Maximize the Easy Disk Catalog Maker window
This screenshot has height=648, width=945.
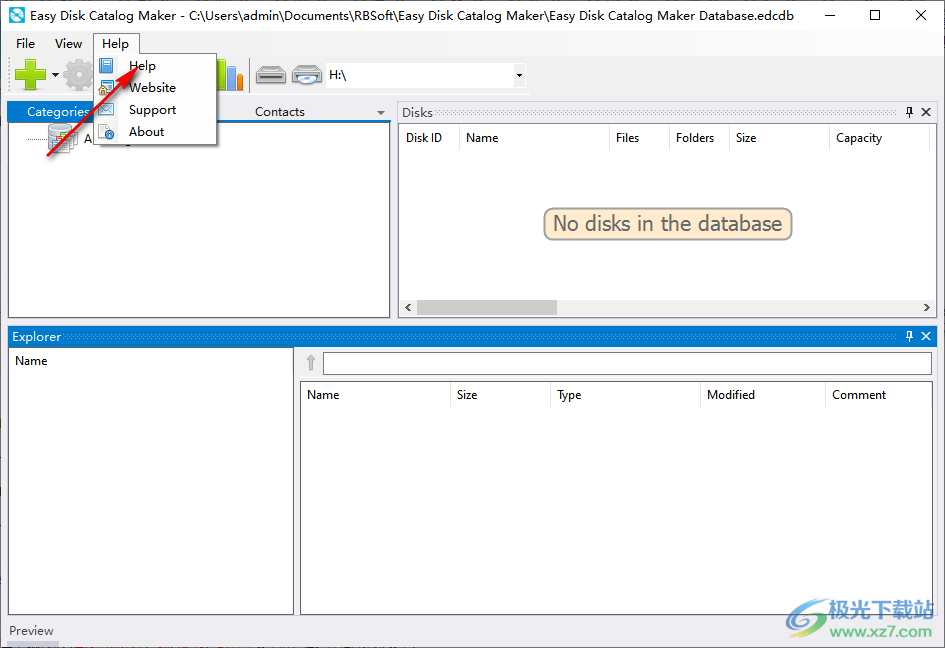point(875,16)
